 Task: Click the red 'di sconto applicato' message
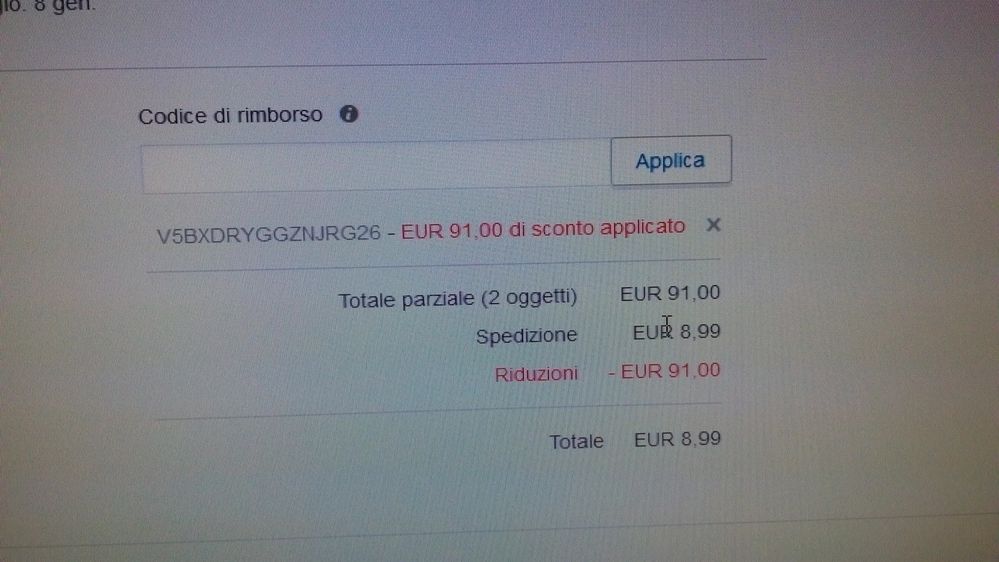coord(596,227)
